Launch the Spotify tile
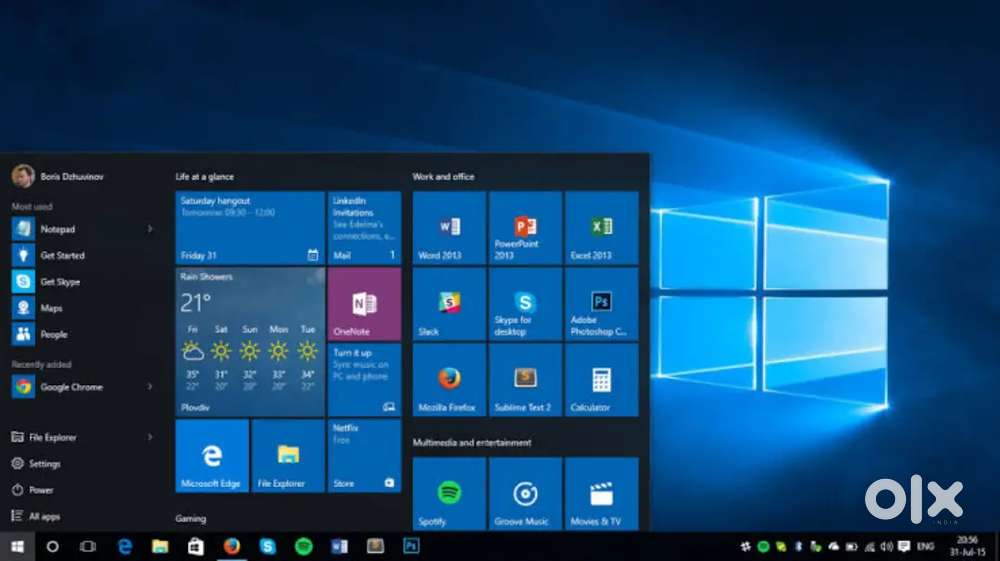1000x561 pixels. coord(449,493)
